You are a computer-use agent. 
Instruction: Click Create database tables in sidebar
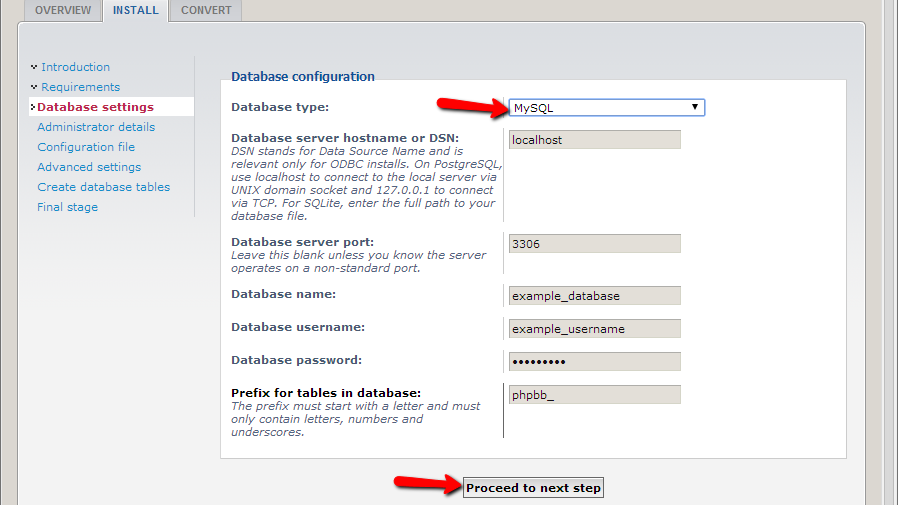tap(103, 187)
